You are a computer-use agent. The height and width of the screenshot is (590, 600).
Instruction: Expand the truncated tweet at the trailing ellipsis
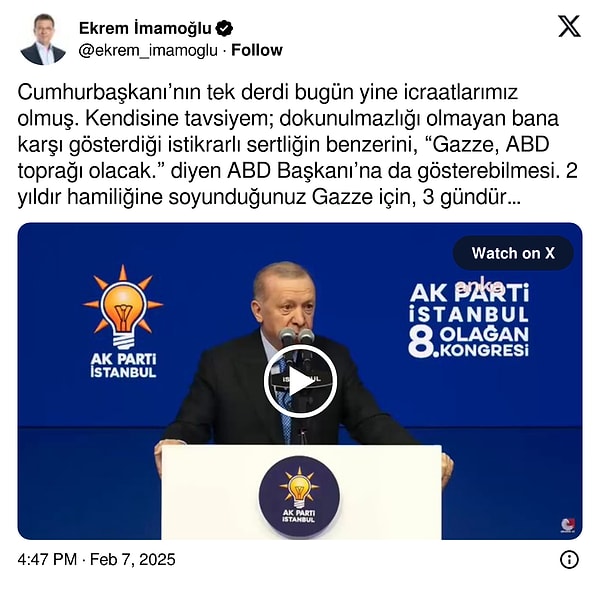(x=514, y=198)
